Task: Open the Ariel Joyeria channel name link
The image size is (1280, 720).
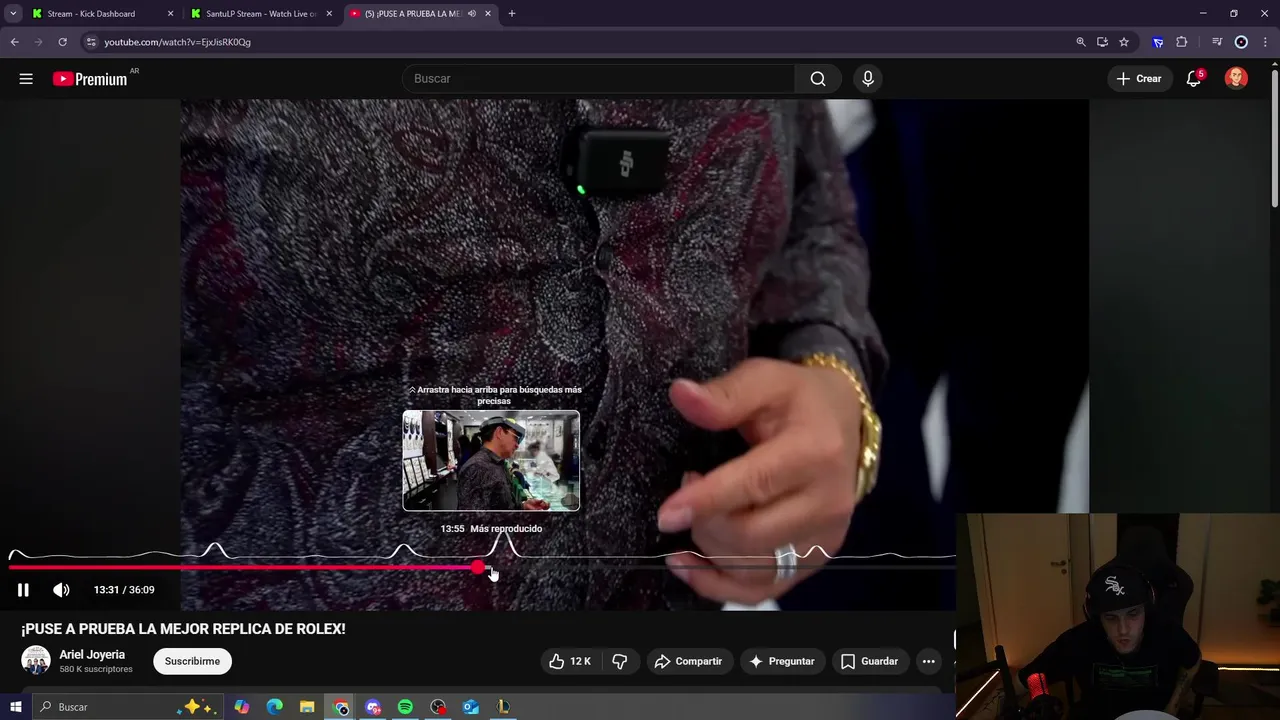Action: [92, 654]
